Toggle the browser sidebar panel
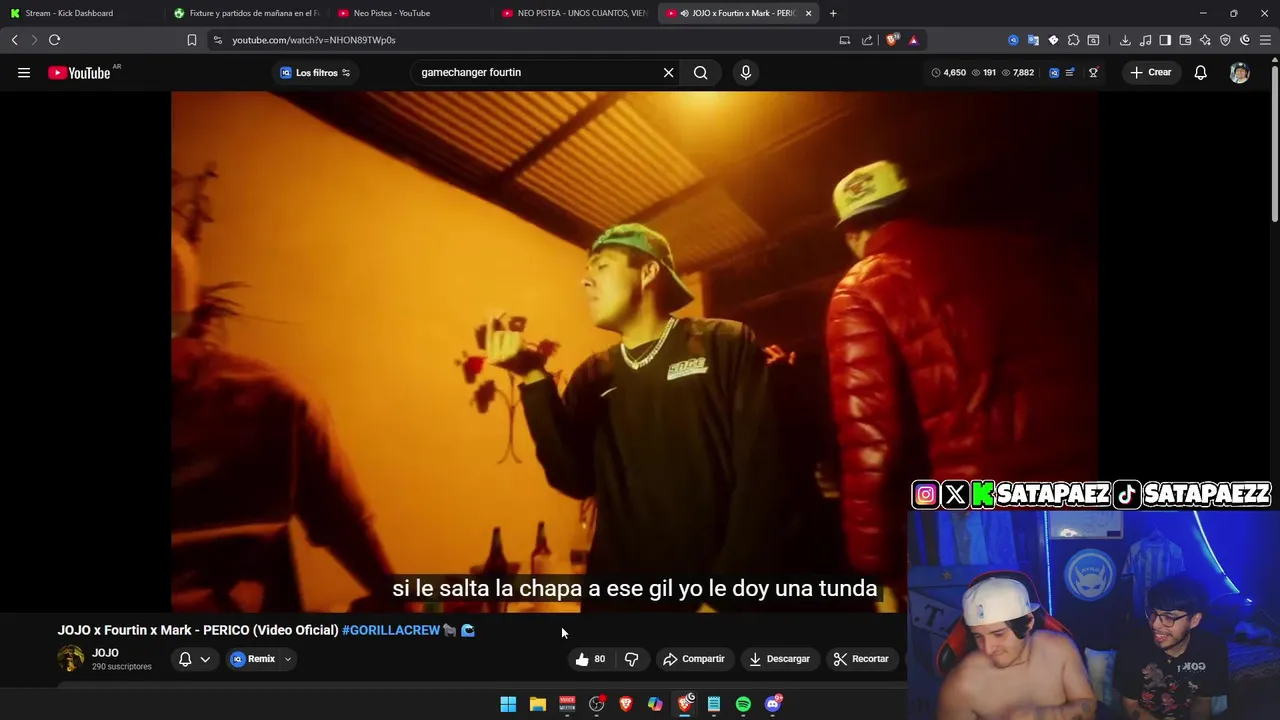Screen dimensions: 1280x720 pyautogui.click(x=1165, y=40)
